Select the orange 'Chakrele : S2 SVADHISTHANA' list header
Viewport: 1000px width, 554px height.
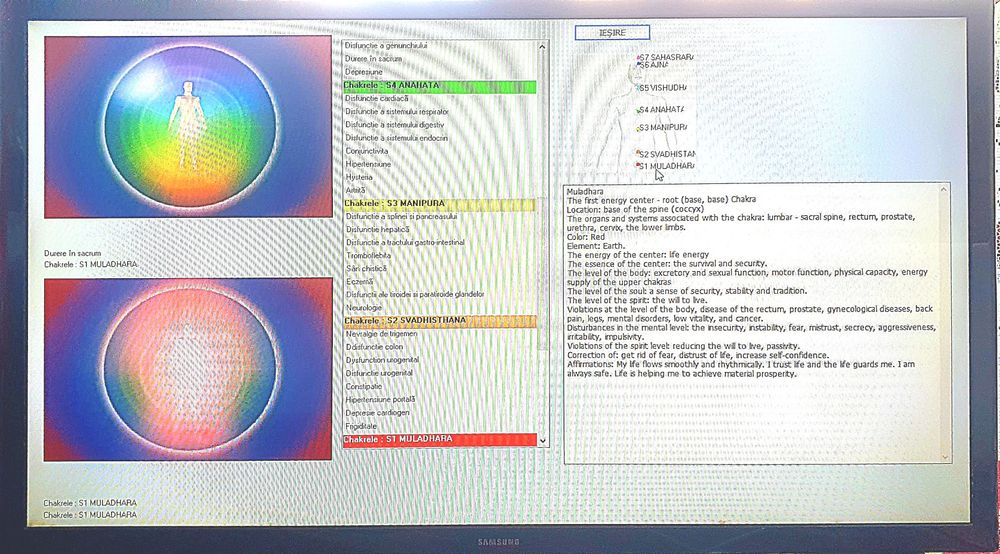click(x=439, y=321)
